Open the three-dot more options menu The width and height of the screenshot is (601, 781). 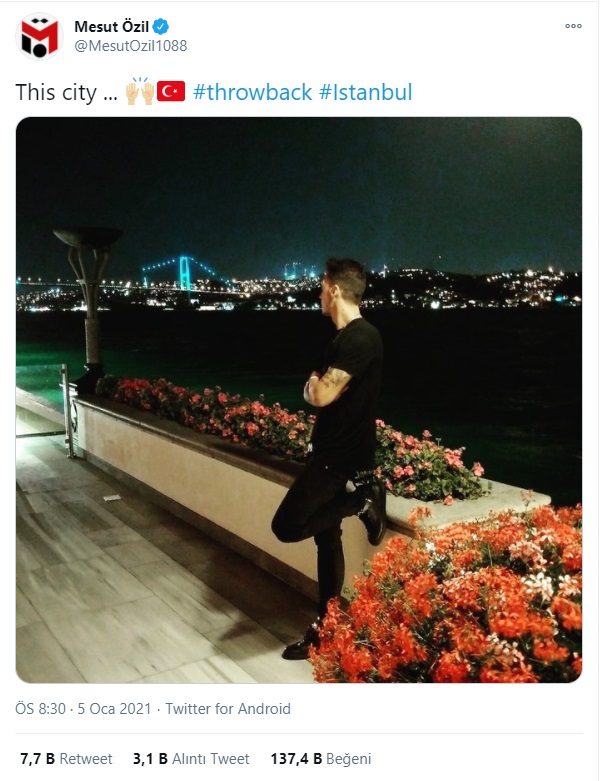coord(573,26)
